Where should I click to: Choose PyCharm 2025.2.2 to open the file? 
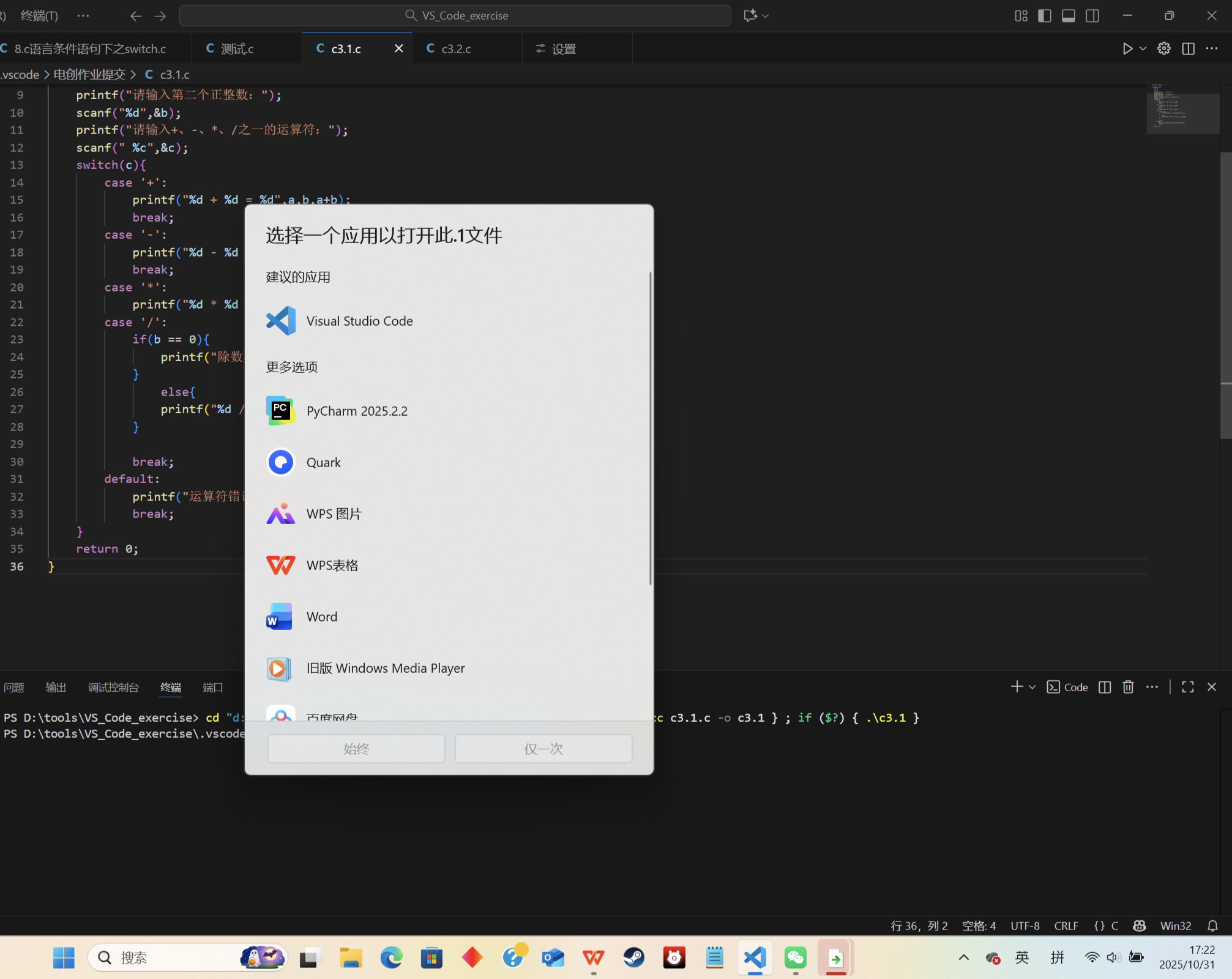[356, 411]
